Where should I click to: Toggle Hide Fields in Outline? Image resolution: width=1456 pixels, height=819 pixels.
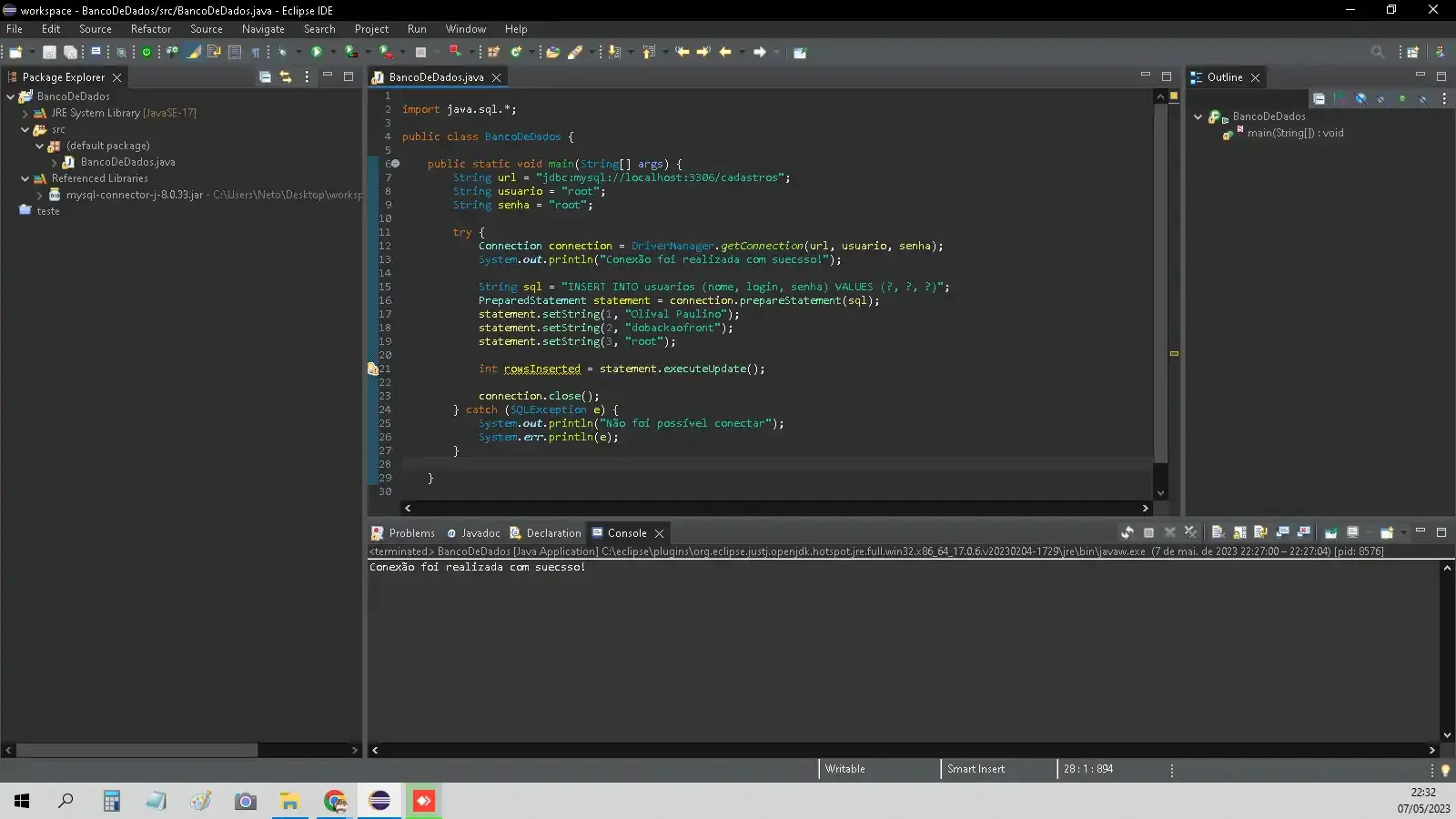pyautogui.click(x=1360, y=98)
